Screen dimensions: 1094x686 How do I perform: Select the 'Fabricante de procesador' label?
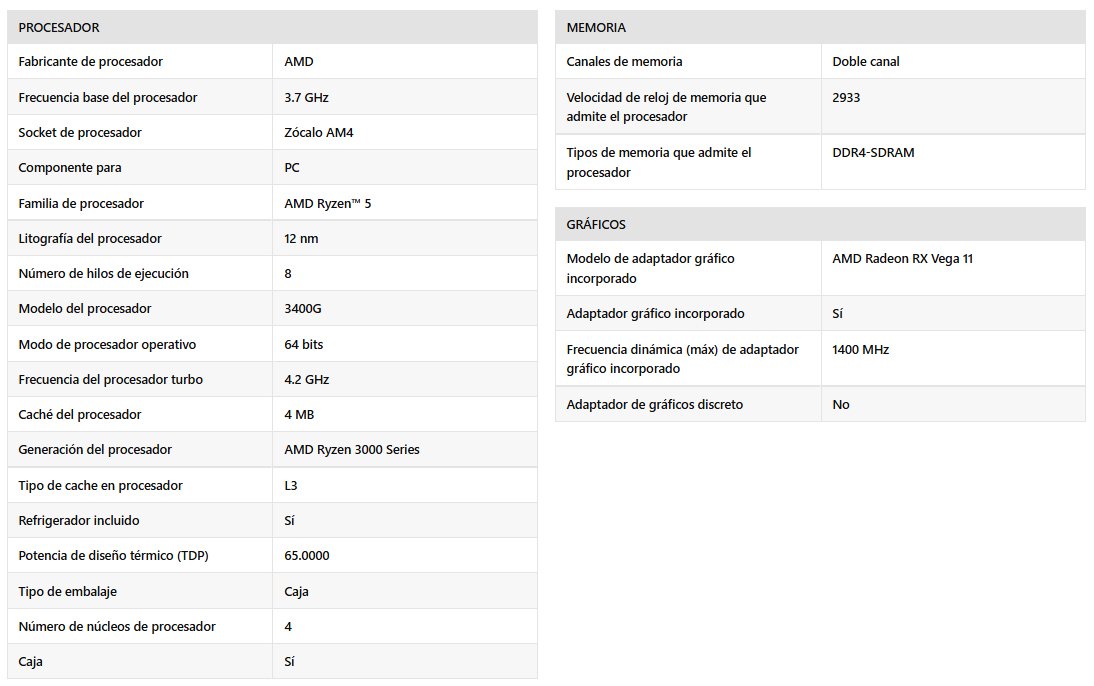(90, 62)
